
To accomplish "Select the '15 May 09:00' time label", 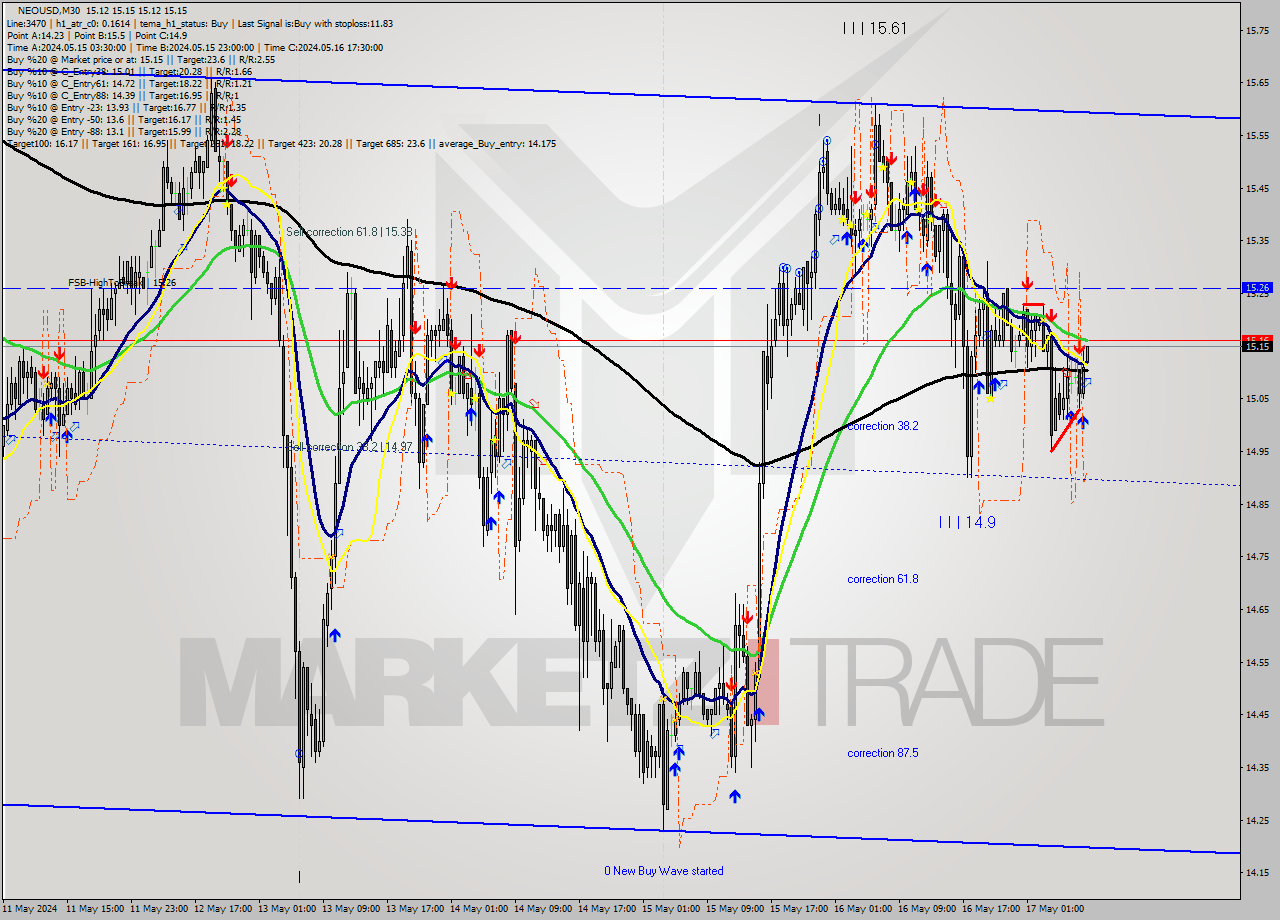I will 735,909.
